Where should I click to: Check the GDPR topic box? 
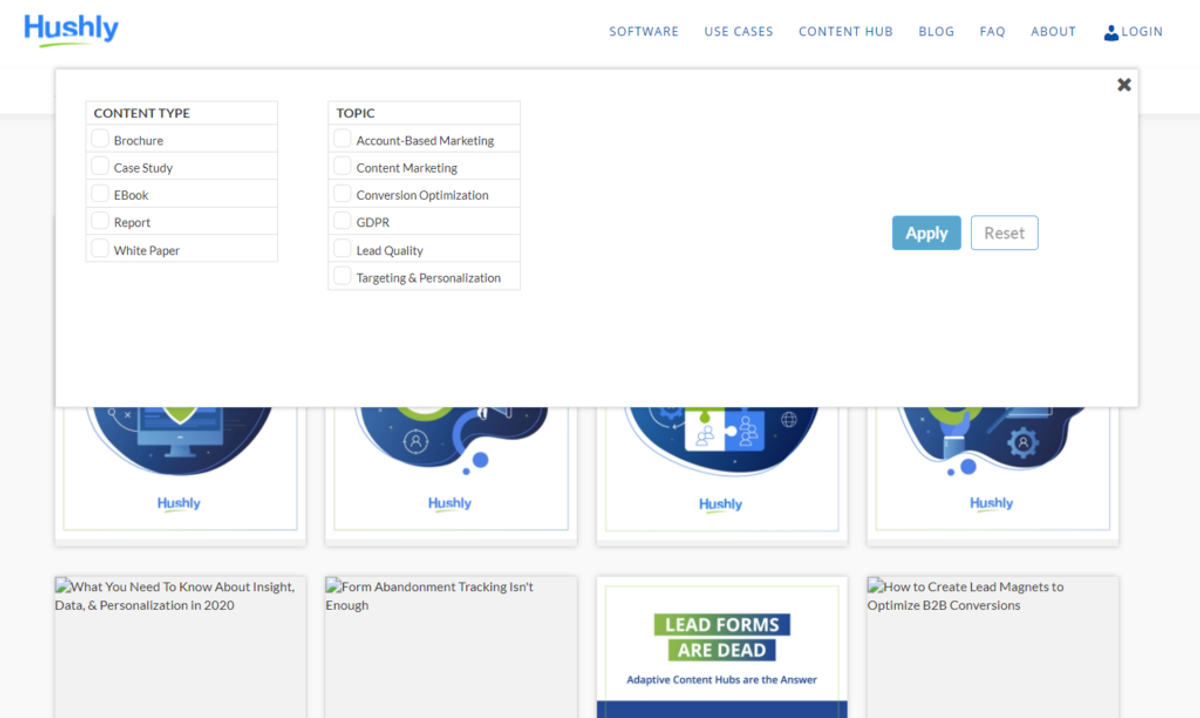pos(342,220)
